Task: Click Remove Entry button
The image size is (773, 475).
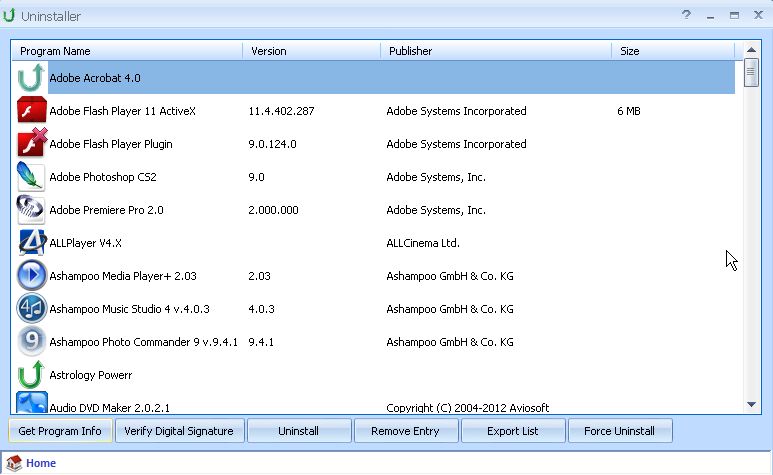Action: [406, 431]
